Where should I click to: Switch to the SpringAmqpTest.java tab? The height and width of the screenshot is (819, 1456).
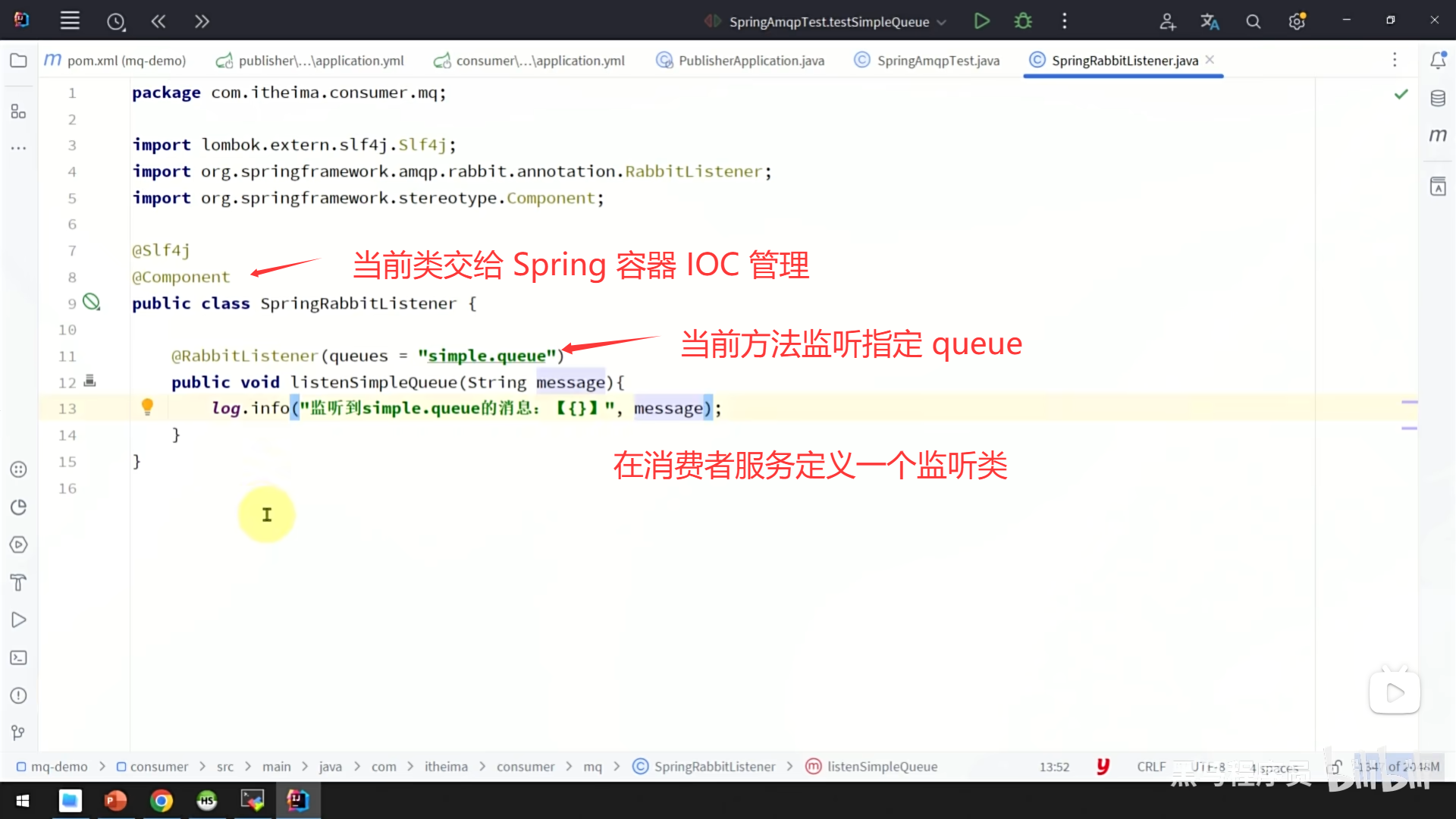tap(937, 61)
